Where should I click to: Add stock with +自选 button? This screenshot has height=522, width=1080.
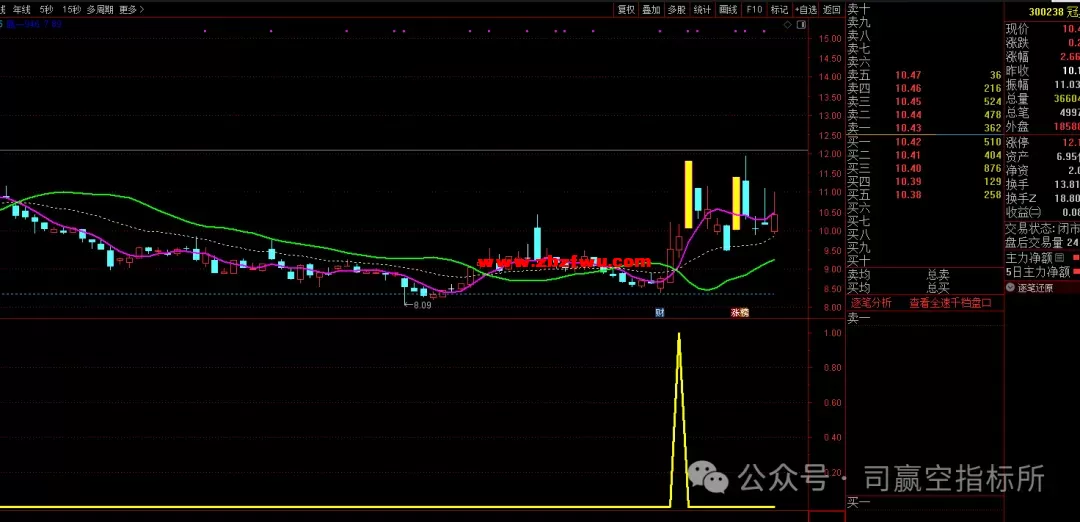pos(805,10)
